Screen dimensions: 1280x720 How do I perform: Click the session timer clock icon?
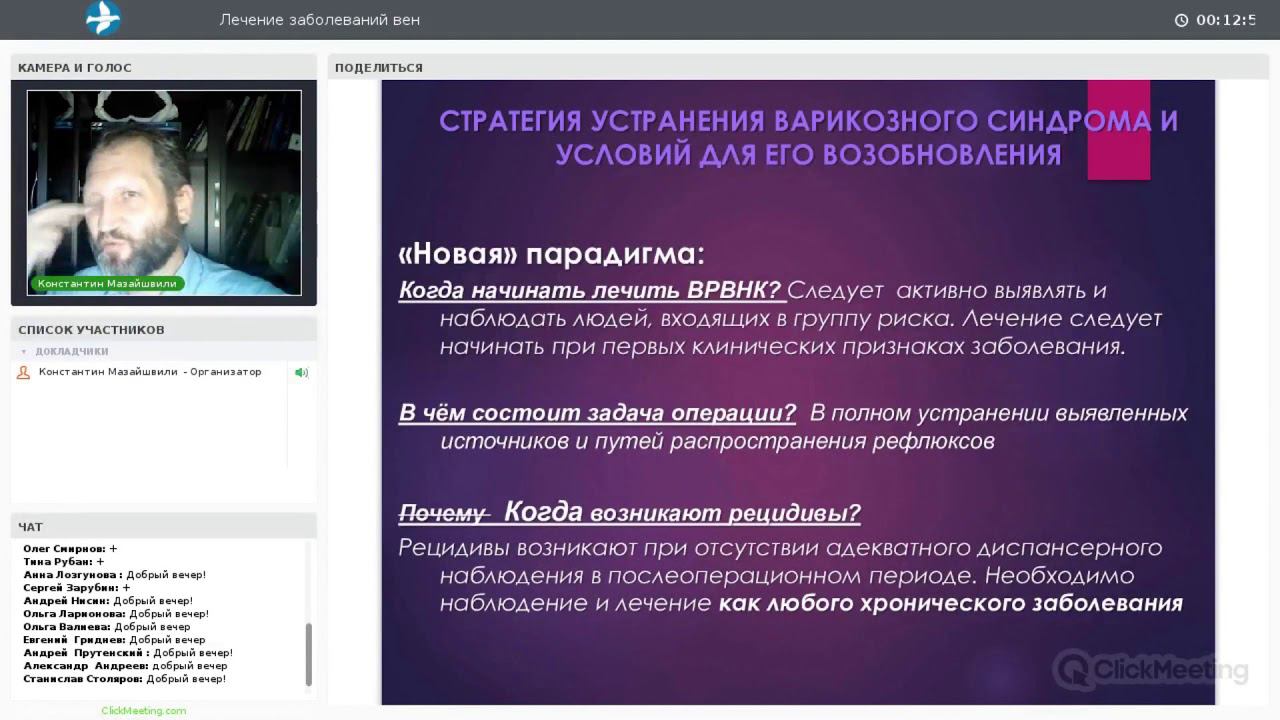coord(1181,20)
